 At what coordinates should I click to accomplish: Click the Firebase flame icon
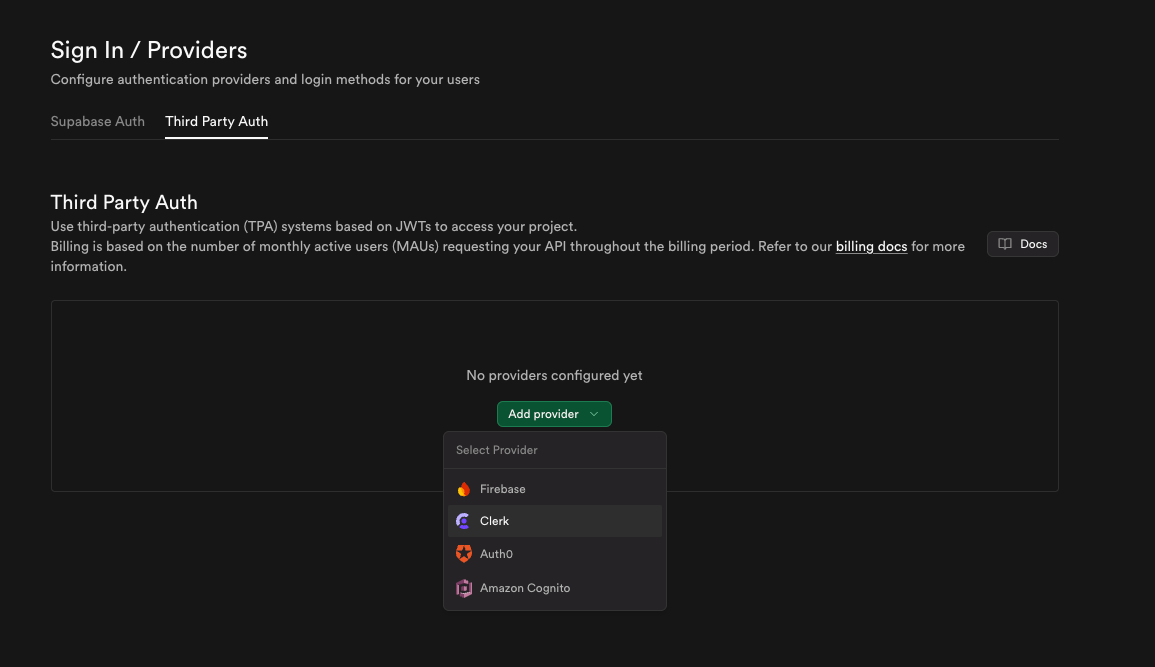[x=463, y=490]
